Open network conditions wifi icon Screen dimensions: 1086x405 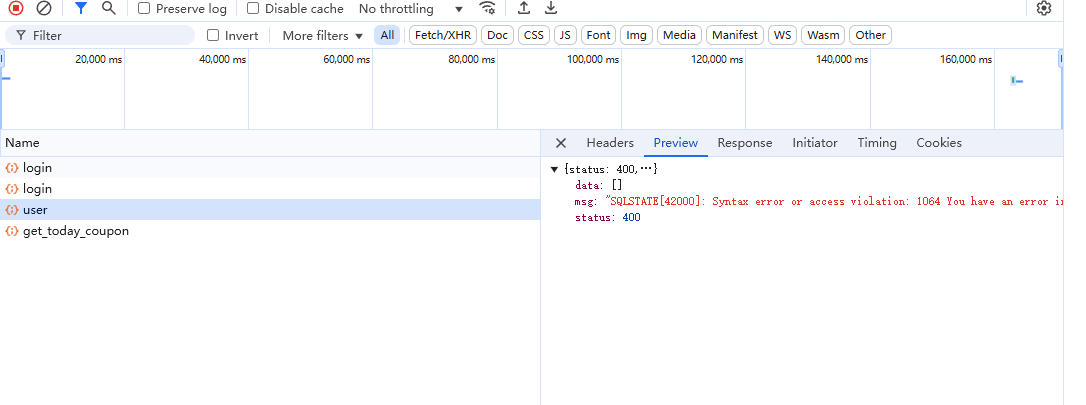point(487,8)
